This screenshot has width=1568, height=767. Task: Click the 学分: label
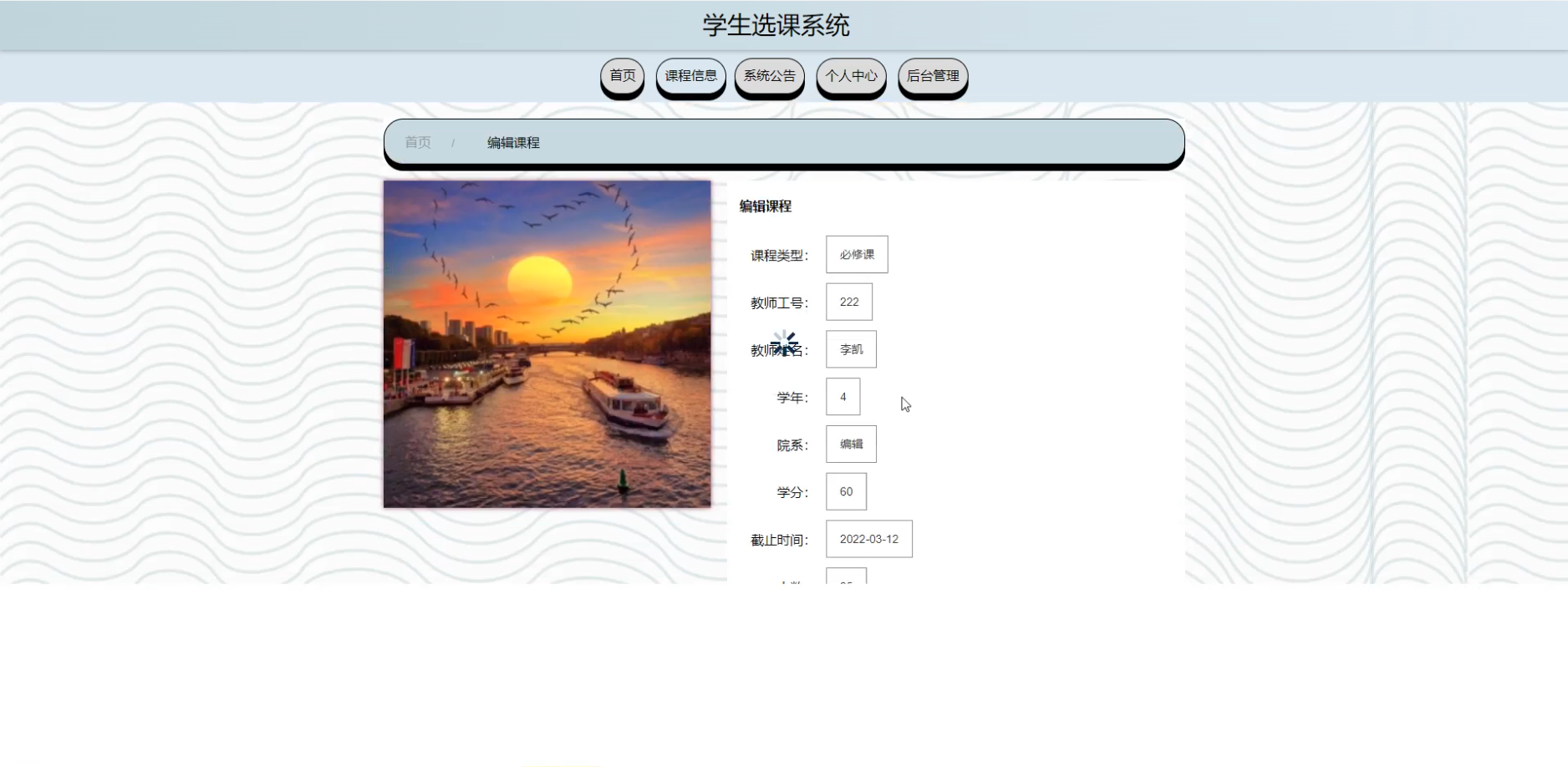coord(792,493)
